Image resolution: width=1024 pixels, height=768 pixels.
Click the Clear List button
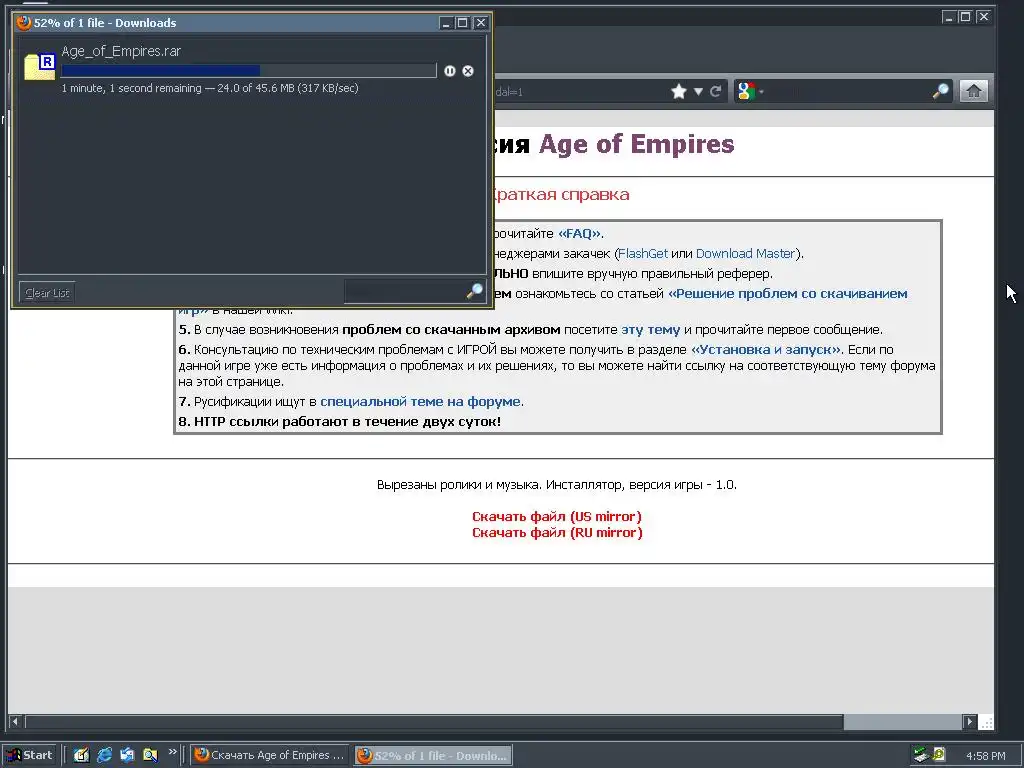[47, 293]
